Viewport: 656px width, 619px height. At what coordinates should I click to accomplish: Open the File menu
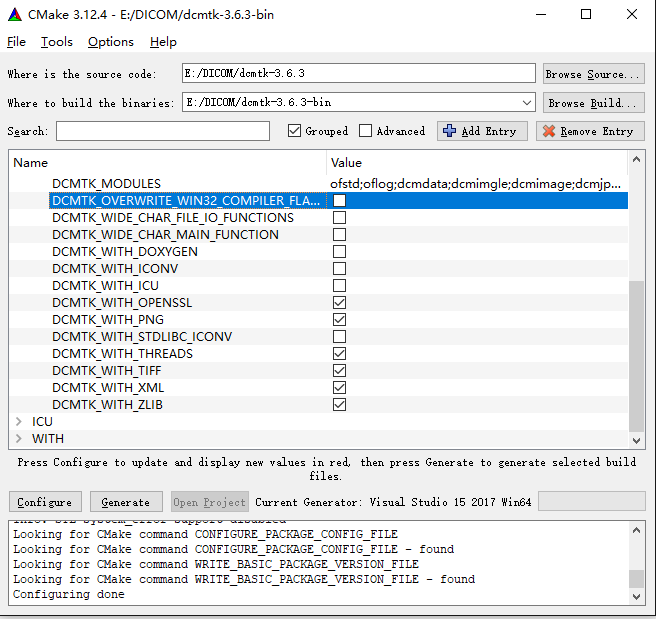(x=16, y=42)
